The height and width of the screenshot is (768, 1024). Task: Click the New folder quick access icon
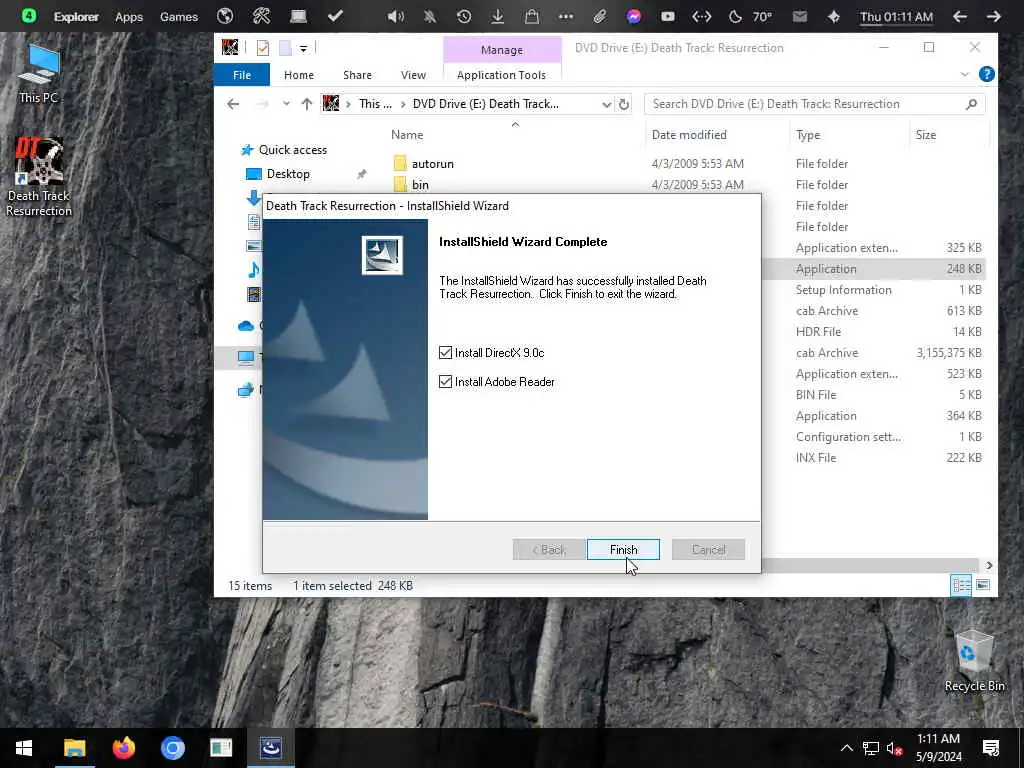pos(285,48)
